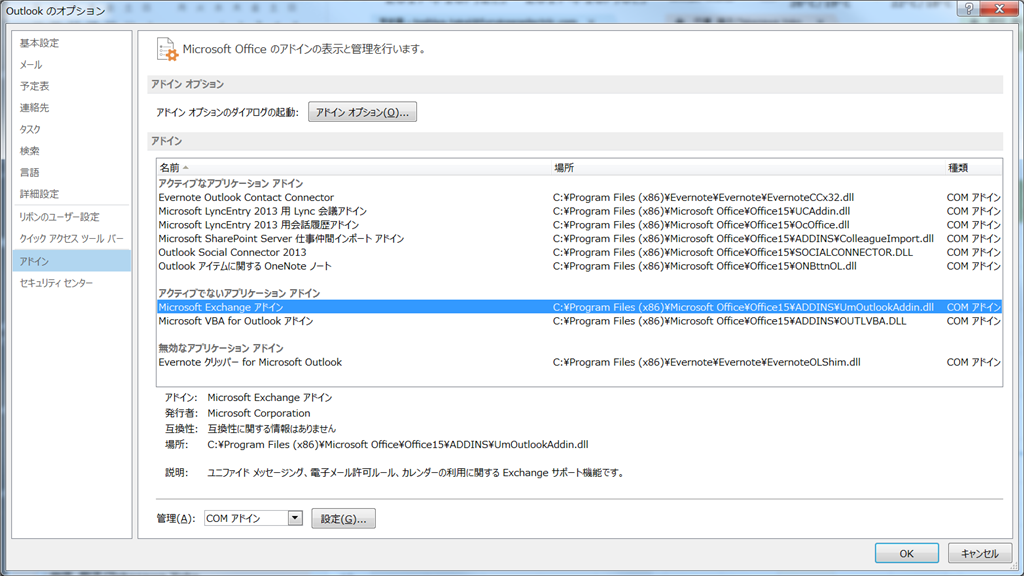This screenshot has width=1024, height=576.
Task: Click the SOCIALCONNECTOR.DLL path cell
Action: tap(733, 252)
